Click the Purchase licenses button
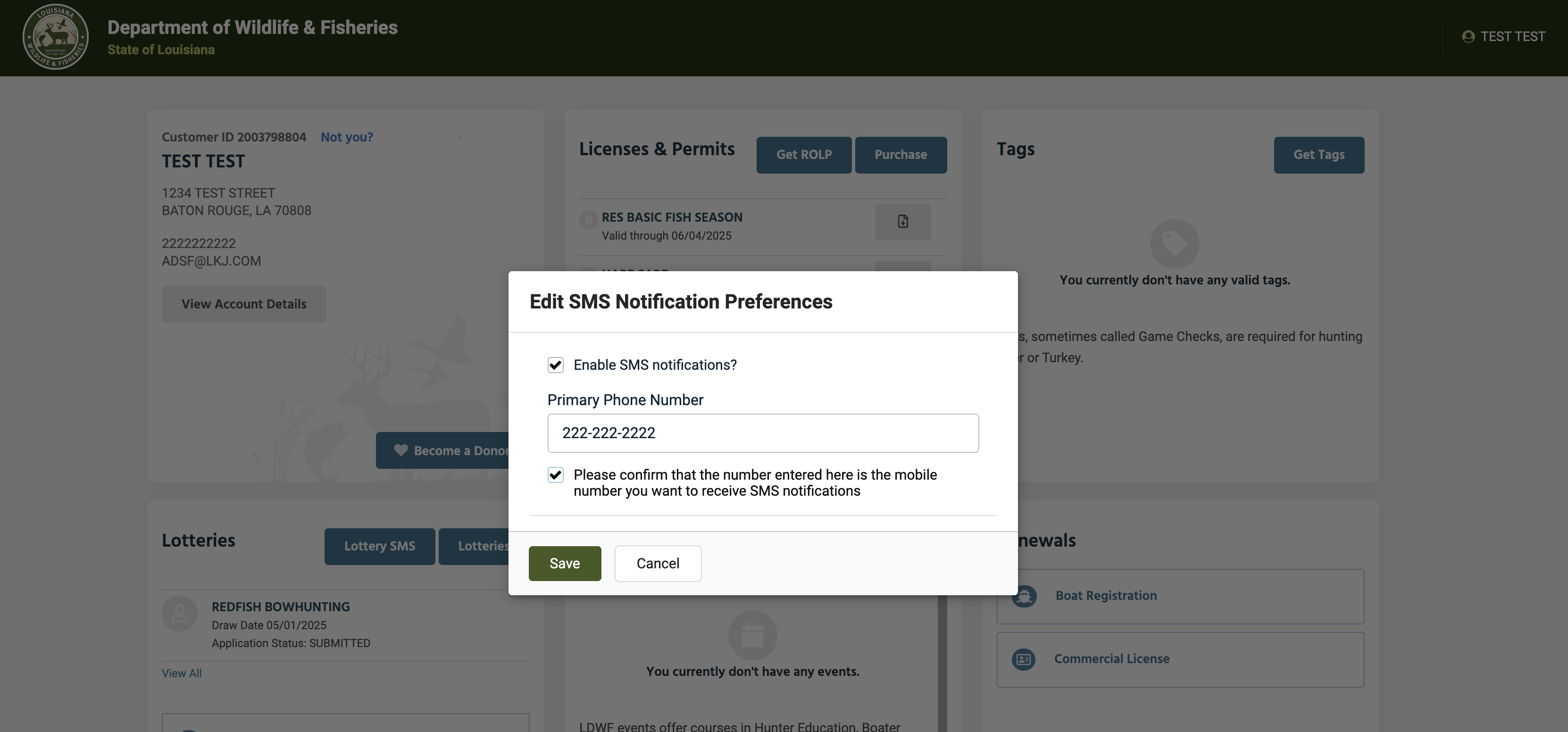 click(x=900, y=155)
